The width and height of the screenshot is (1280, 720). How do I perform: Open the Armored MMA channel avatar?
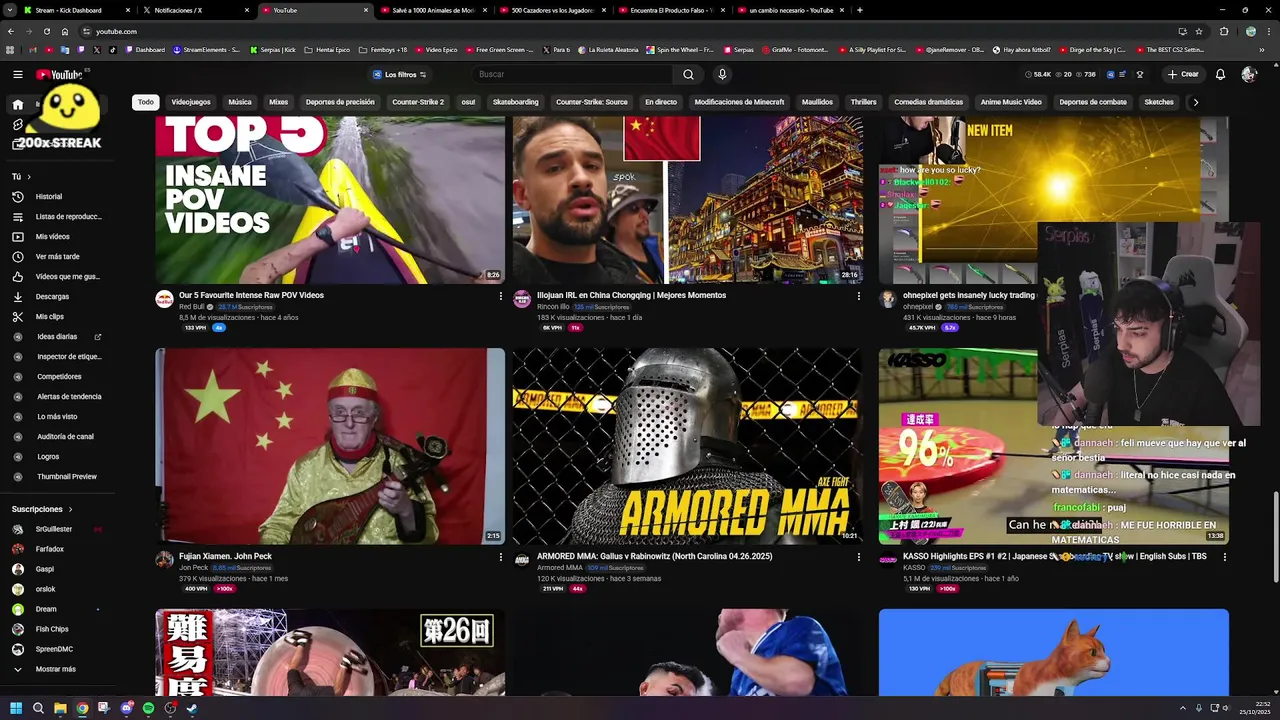pos(522,560)
